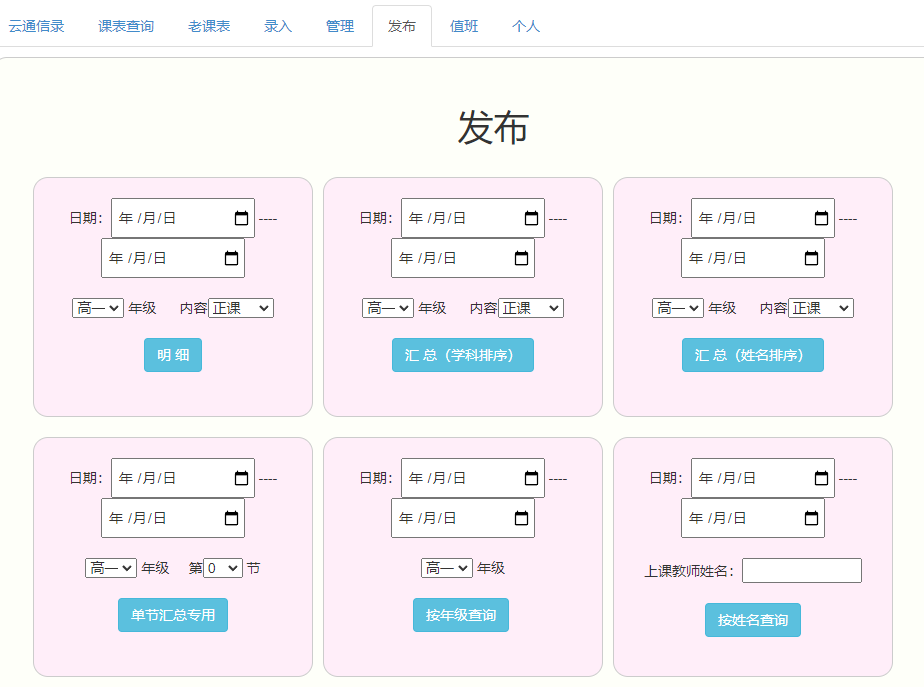This screenshot has width=924, height=687.
Task: Switch to the 课表查询 tab
Action: (126, 26)
